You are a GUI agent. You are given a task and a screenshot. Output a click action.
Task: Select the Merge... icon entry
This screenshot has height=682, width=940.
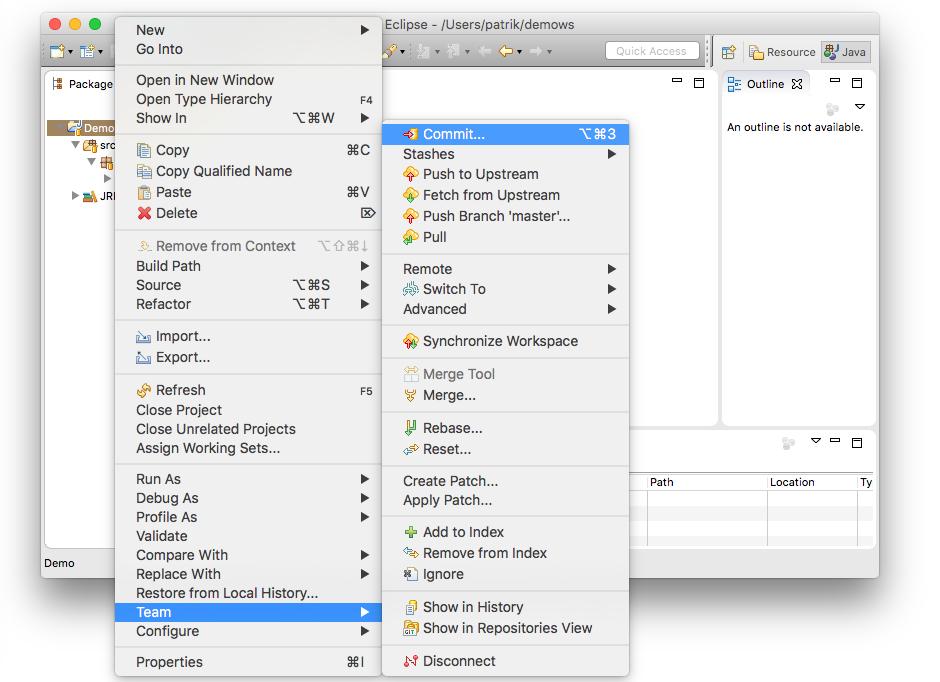click(x=411, y=396)
